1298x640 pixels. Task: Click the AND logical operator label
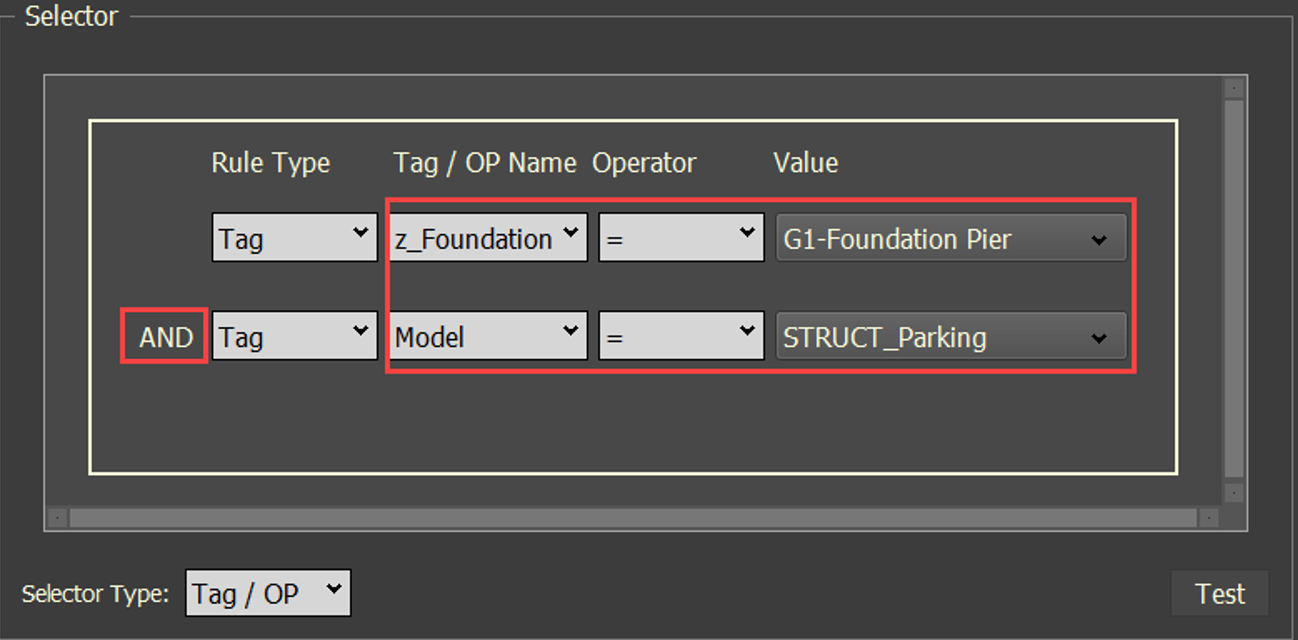coord(165,337)
